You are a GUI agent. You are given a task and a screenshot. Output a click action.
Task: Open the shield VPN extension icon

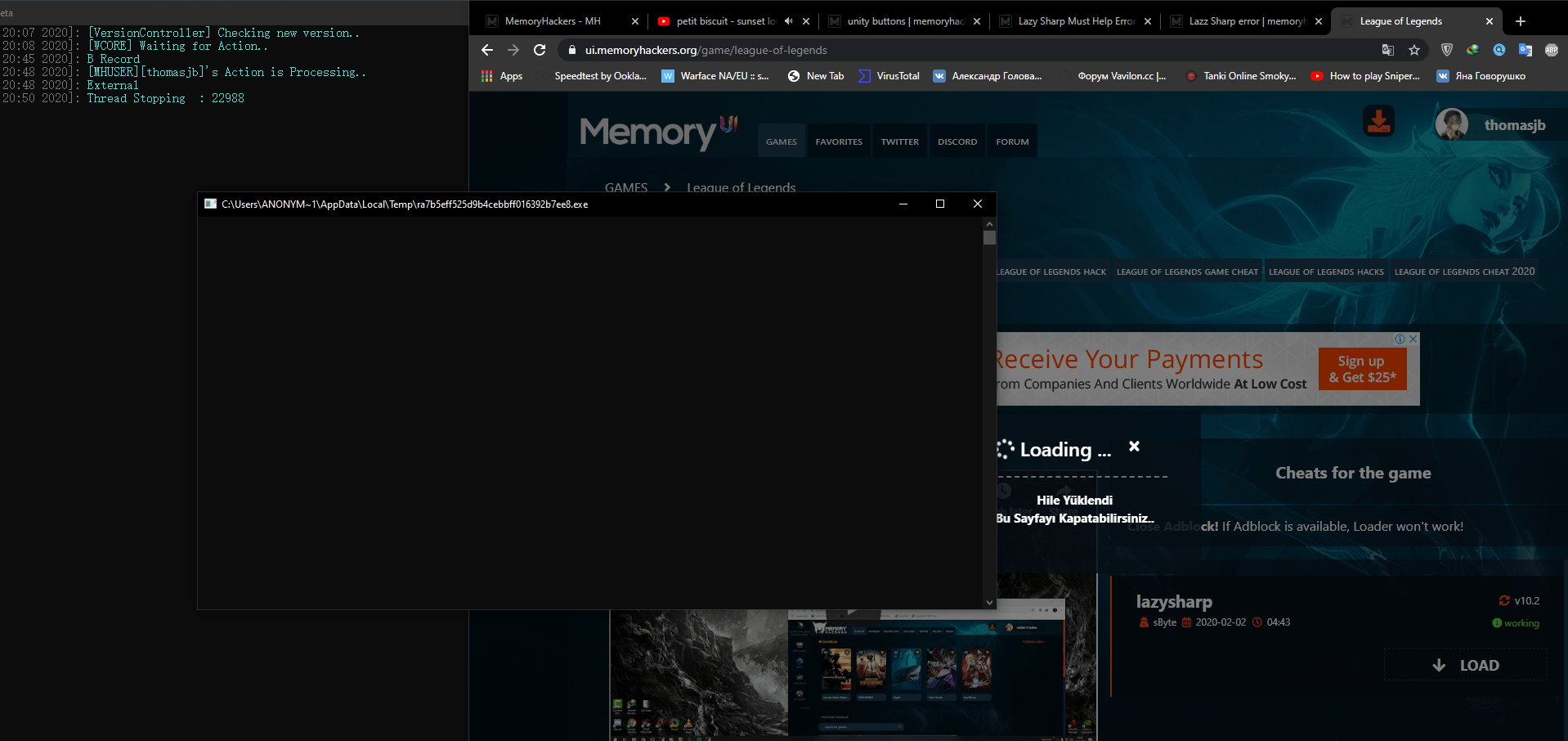(x=1447, y=50)
